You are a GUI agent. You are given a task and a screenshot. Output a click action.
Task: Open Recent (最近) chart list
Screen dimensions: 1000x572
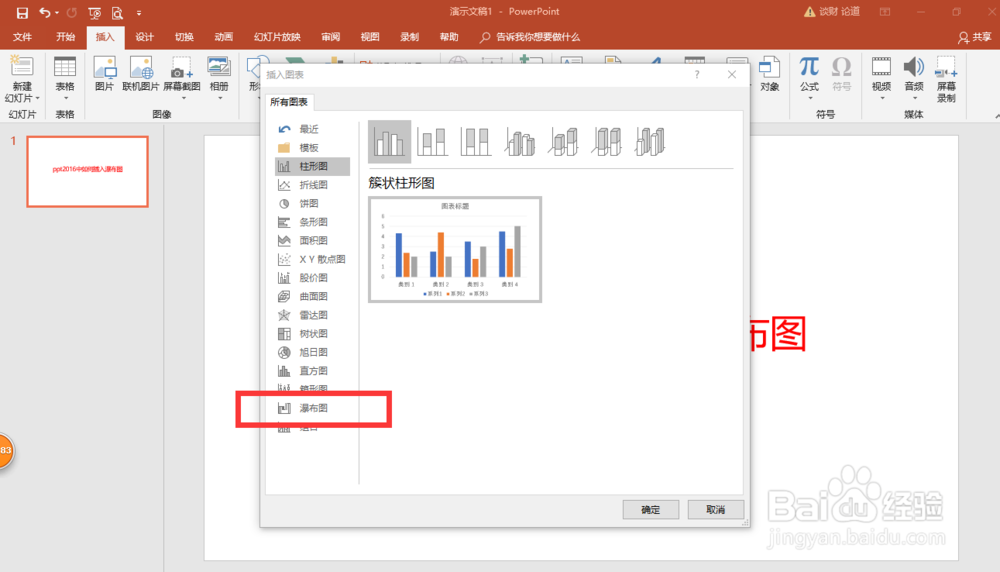pyautogui.click(x=312, y=129)
